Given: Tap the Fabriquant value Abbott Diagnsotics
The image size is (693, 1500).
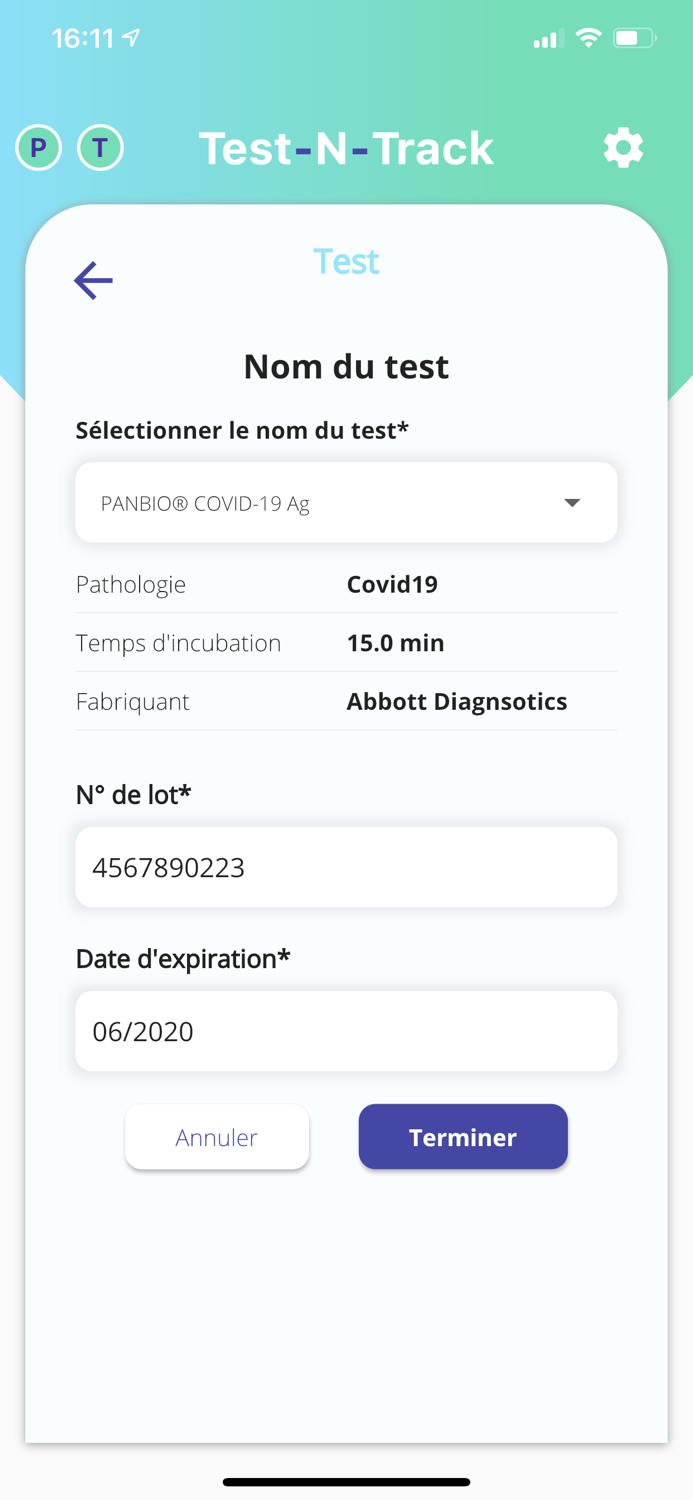Looking at the screenshot, I should point(456,701).
